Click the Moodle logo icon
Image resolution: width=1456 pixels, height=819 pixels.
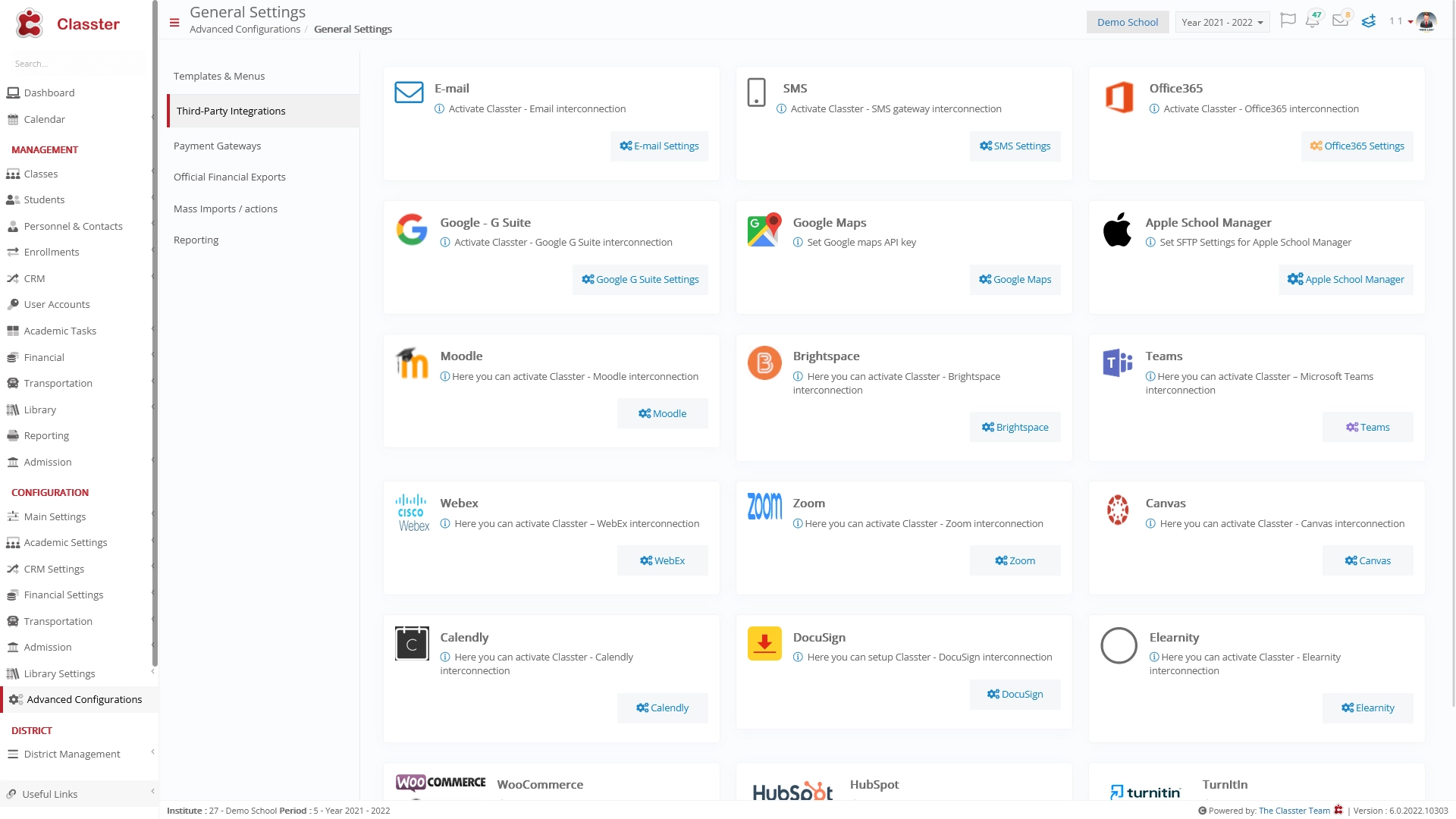coord(413,363)
